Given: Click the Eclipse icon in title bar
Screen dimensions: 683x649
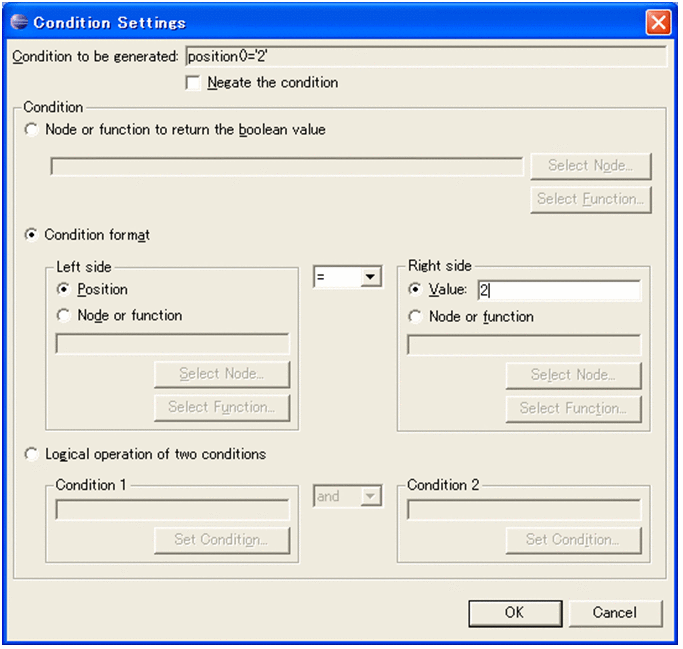Looking at the screenshot, I should tap(19, 22).
